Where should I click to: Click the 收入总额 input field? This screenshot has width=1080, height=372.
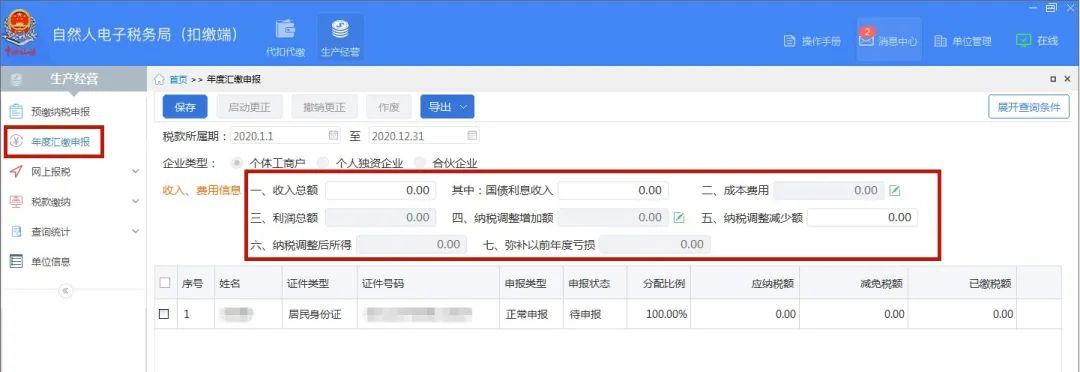click(381, 191)
